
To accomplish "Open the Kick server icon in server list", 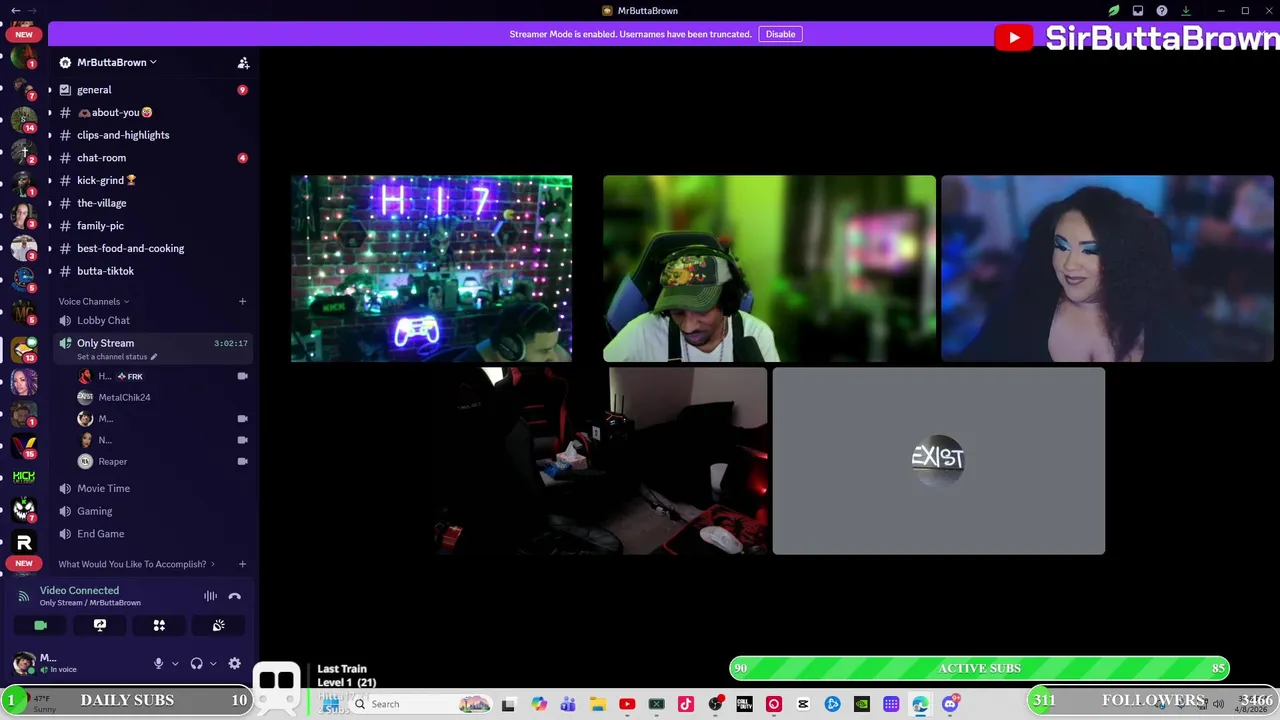I will 24,478.
